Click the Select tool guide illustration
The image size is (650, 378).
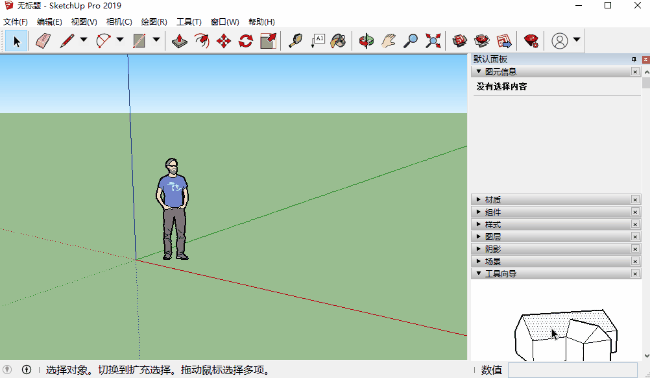click(566, 335)
